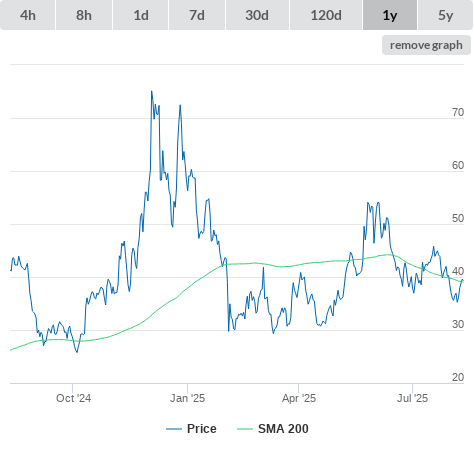Select the 30d range tab
474x455 pixels.
(x=257, y=15)
